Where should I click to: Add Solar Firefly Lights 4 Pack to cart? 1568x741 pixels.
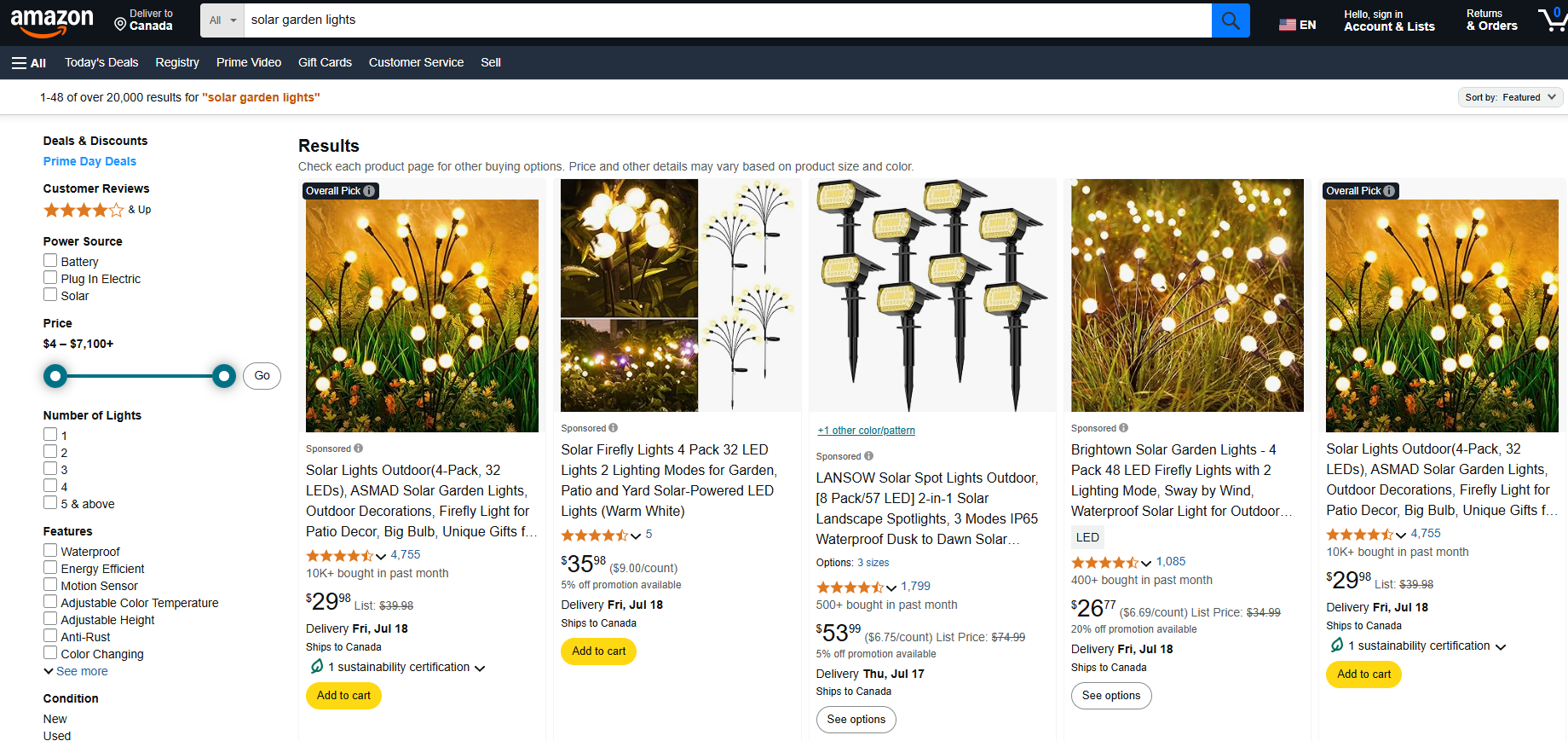598,651
